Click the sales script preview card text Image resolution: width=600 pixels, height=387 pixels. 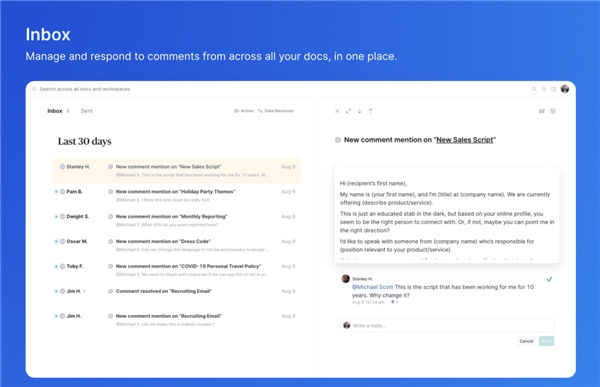[447, 215]
